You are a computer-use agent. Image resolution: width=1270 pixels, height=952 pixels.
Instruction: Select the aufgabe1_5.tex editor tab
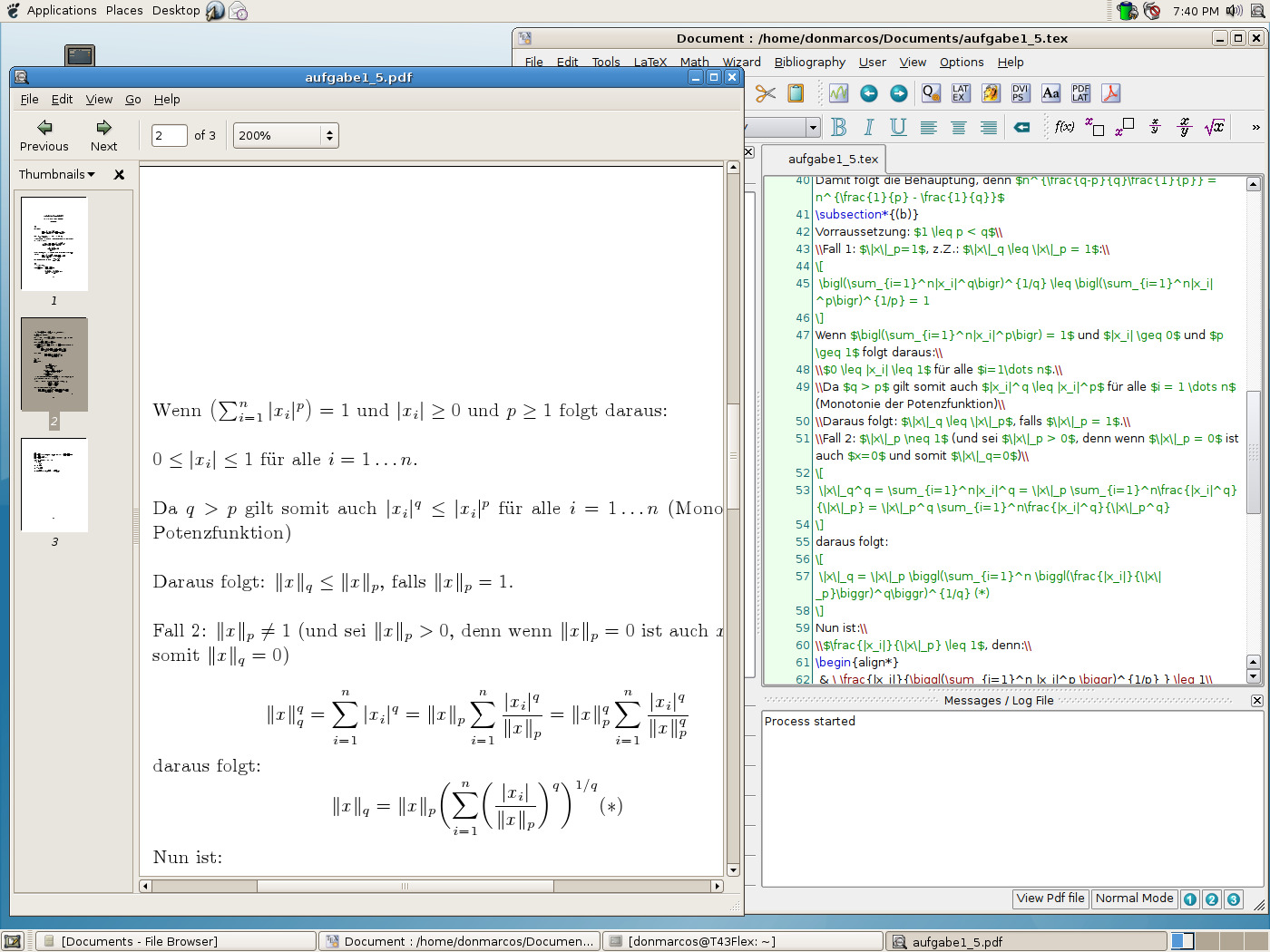tap(833, 159)
